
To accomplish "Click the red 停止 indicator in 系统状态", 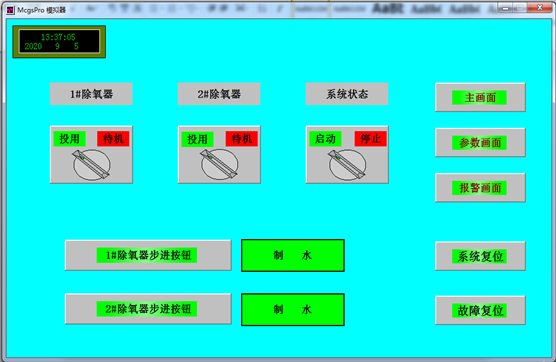I will 371,139.
